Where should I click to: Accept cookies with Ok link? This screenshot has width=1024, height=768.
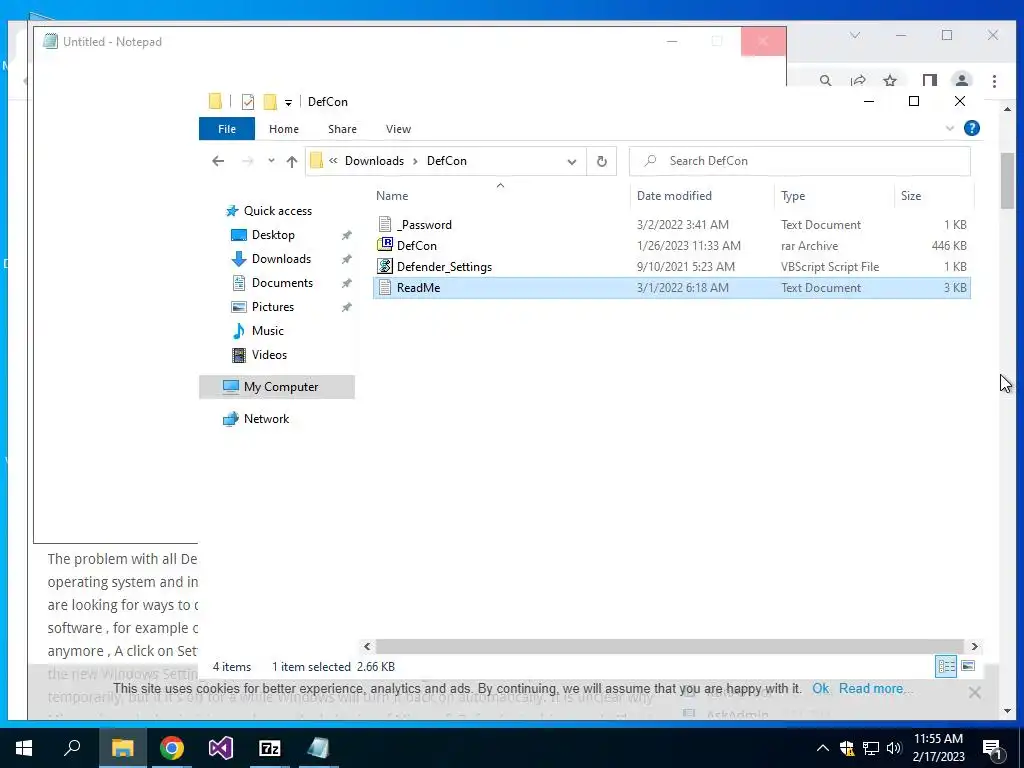(x=820, y=688)
